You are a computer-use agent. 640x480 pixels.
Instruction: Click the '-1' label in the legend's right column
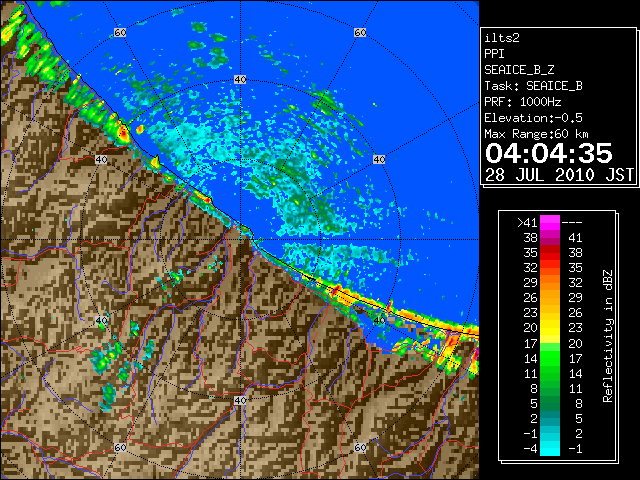(x=575, y=449)
